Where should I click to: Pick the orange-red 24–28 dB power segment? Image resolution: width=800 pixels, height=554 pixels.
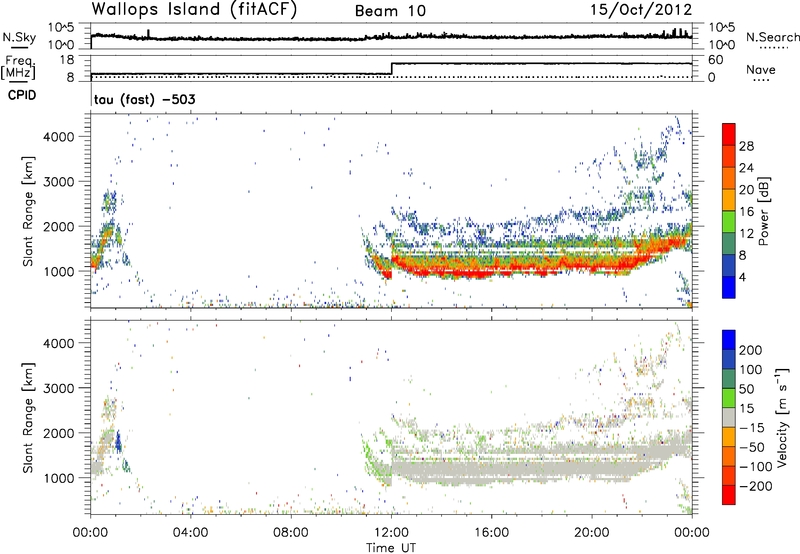pos(729,156)
